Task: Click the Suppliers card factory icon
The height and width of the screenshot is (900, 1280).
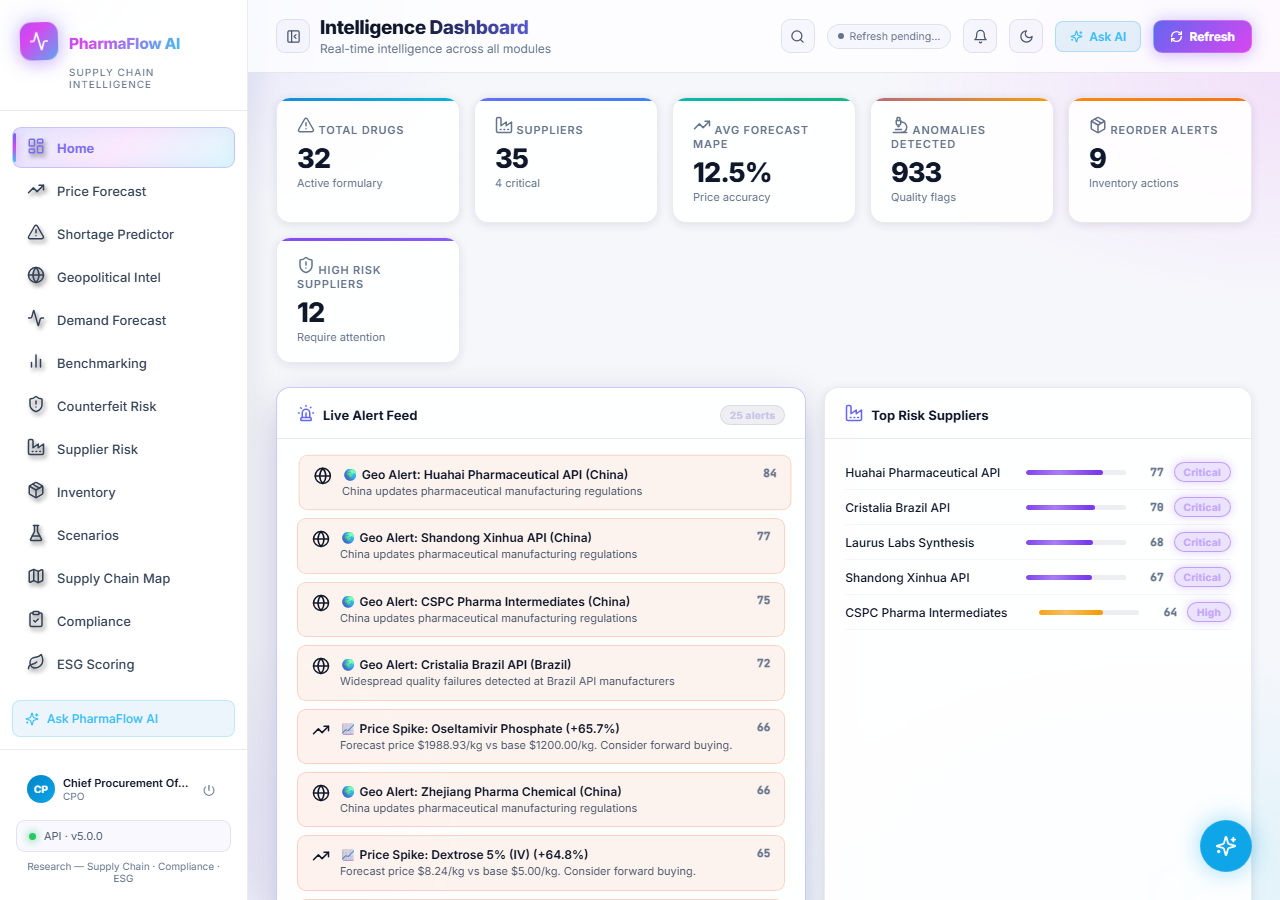Action: (504, 126)
